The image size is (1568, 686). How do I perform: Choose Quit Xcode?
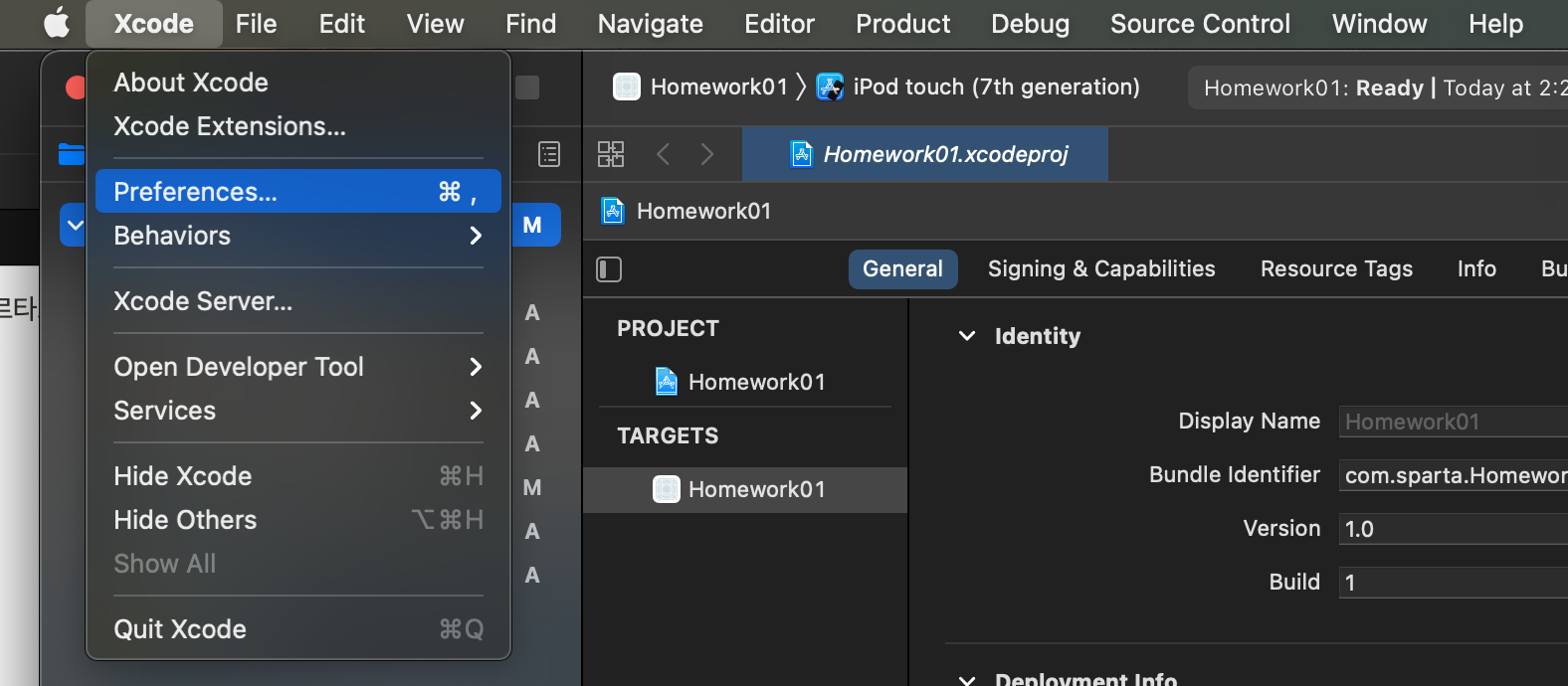click(x=298, y=629)
